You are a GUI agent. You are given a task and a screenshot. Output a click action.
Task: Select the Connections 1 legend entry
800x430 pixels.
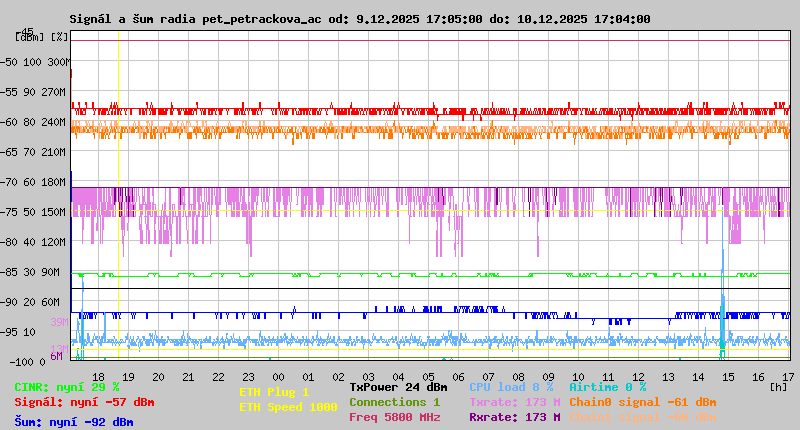pyautogui.click(x=394, y=402)
